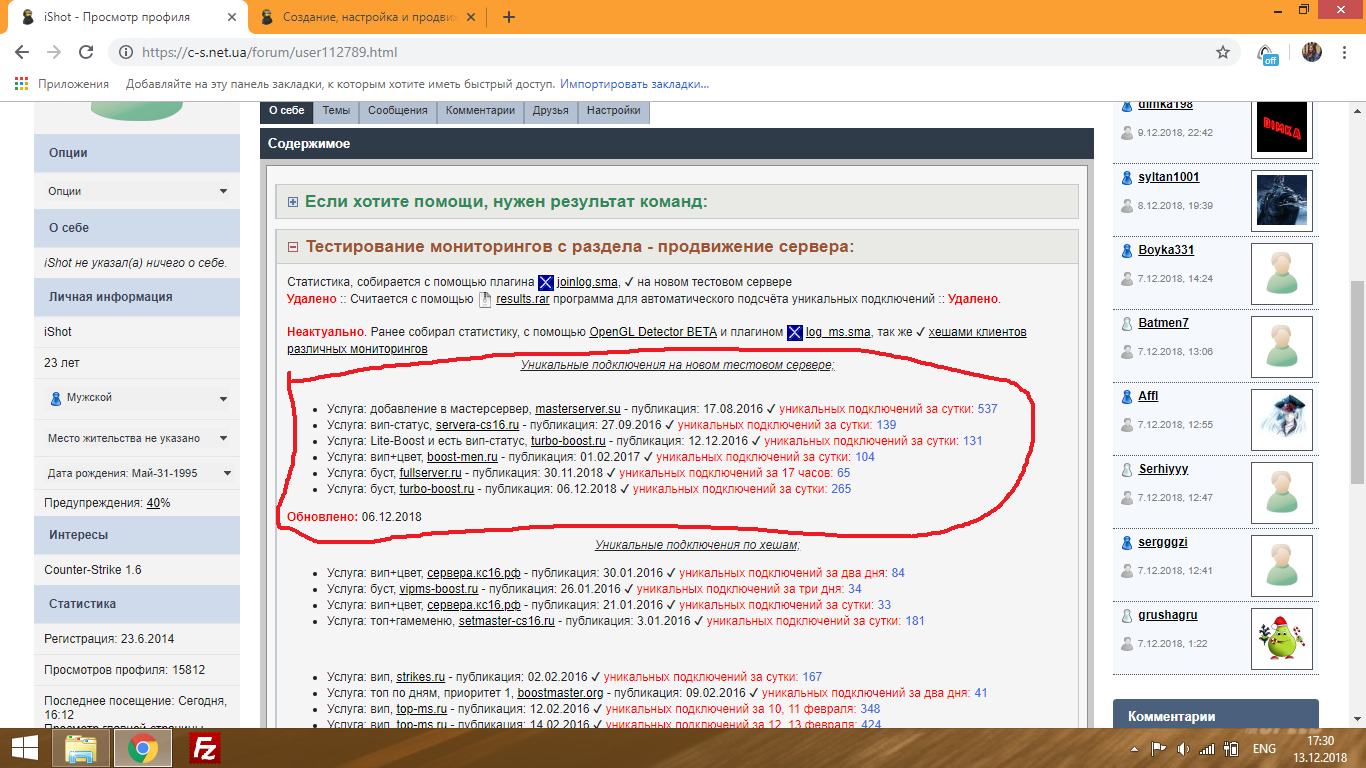The height and width of the screenshot is (768, 1366).
Task: Open the strikes.ru link
Action: click(x=421, y=677)
